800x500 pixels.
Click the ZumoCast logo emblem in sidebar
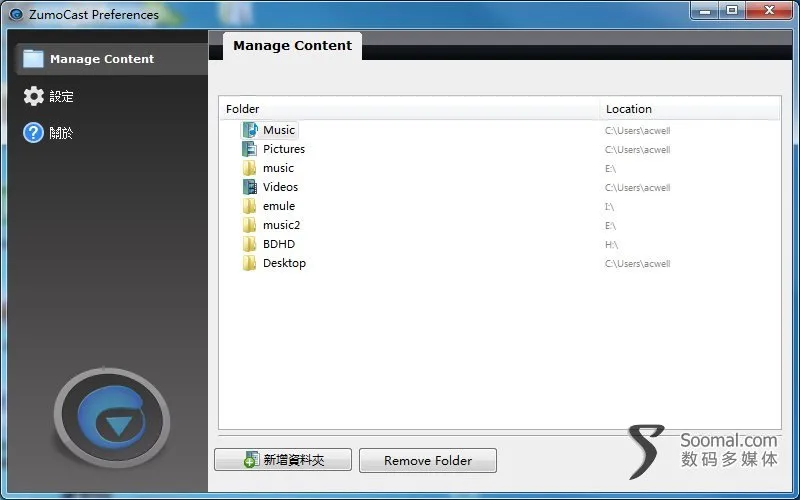[x=112, y=418]
